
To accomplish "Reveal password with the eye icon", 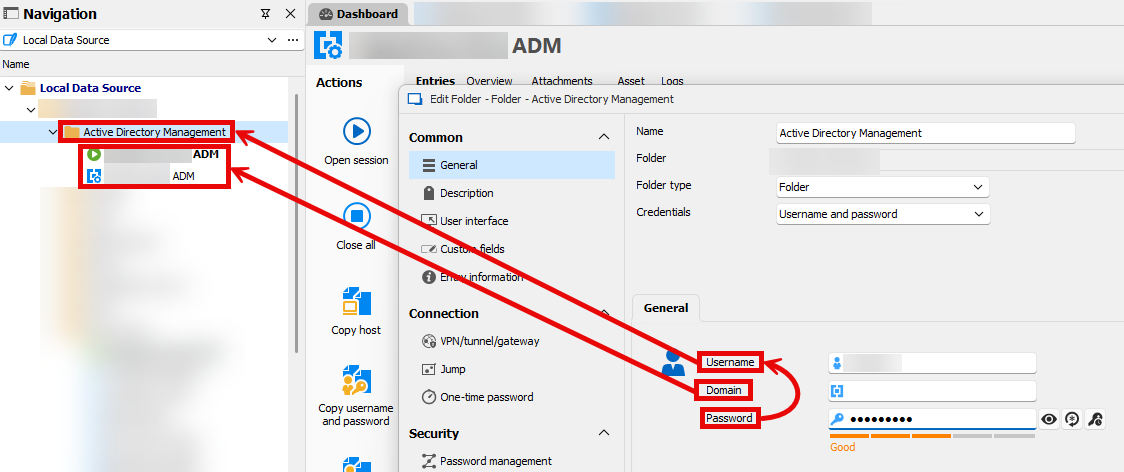I will click(1049, 420).
